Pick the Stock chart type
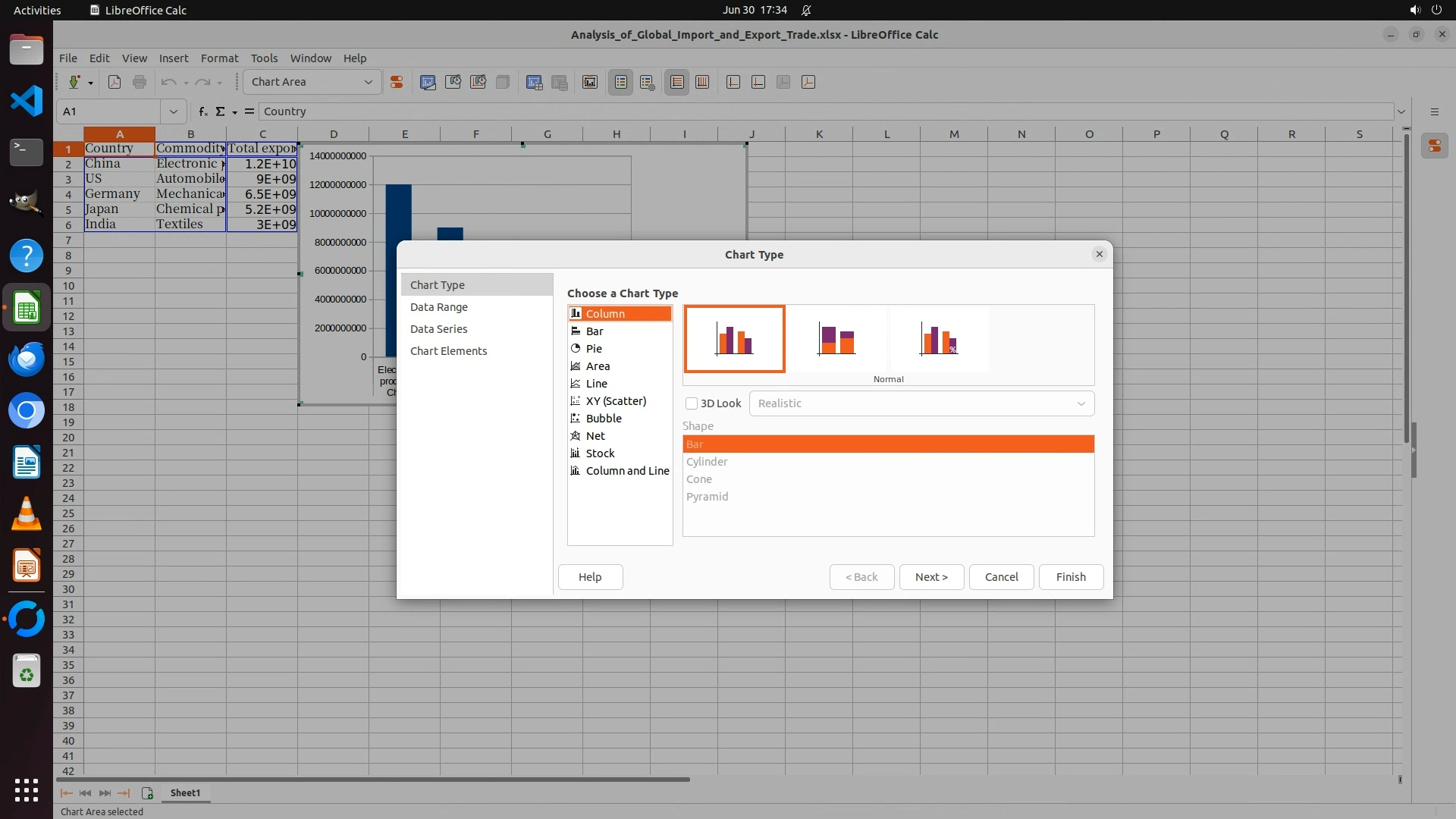This screenshot has height=819, width=1456. pyautogui.click(x=600, y=453)
